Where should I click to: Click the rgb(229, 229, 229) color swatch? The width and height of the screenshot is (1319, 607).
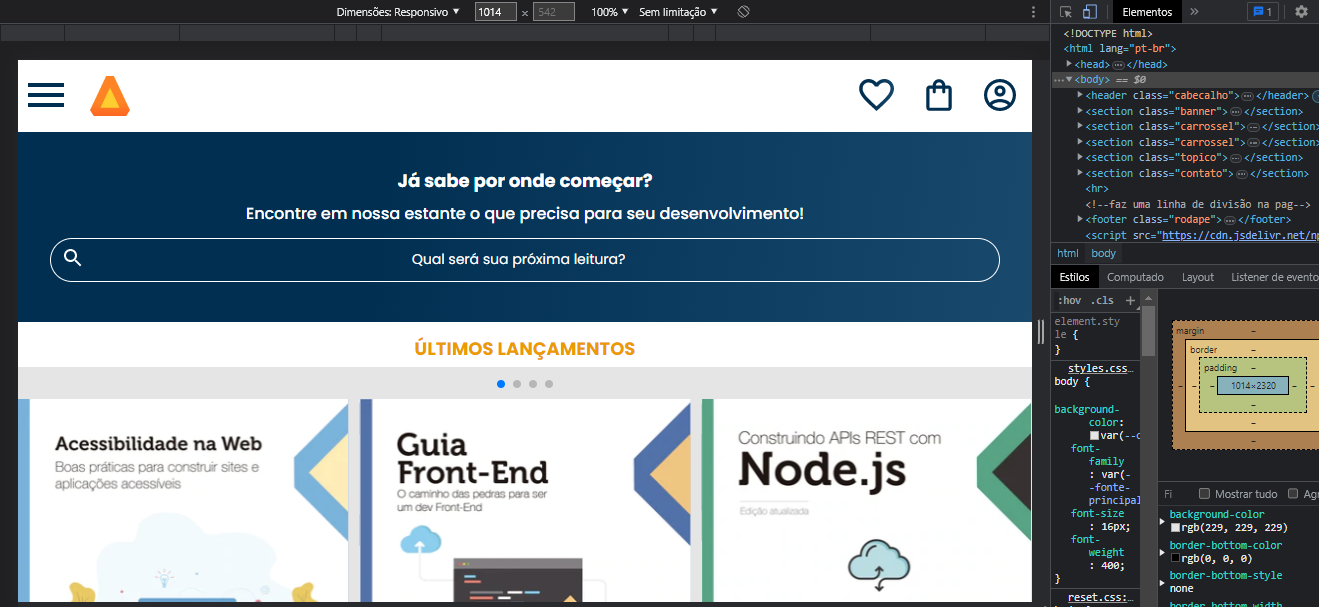[x=1176, y=528]
